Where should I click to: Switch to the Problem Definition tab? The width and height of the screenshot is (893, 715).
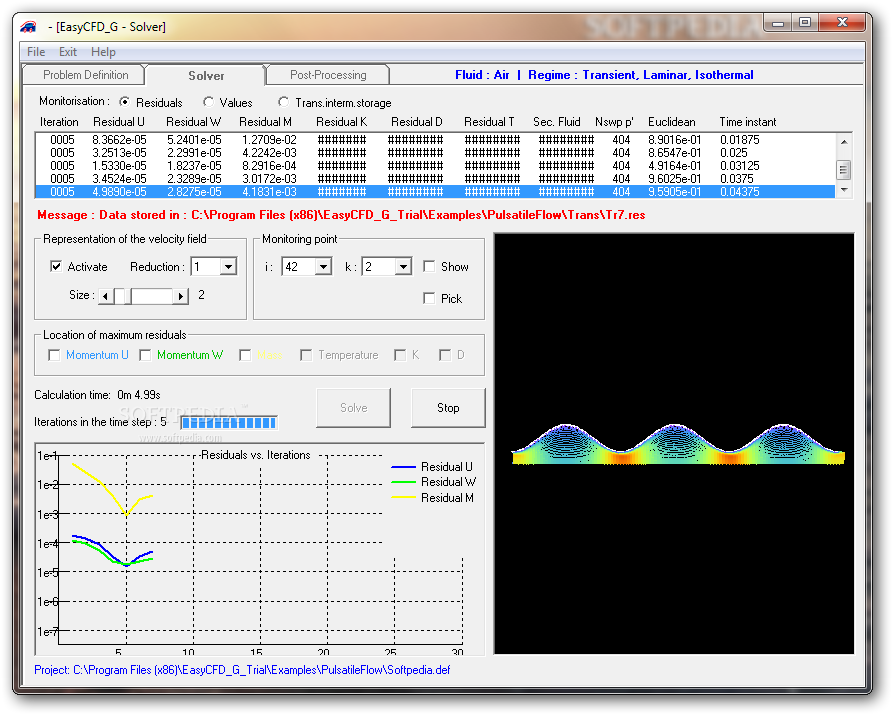85,75
